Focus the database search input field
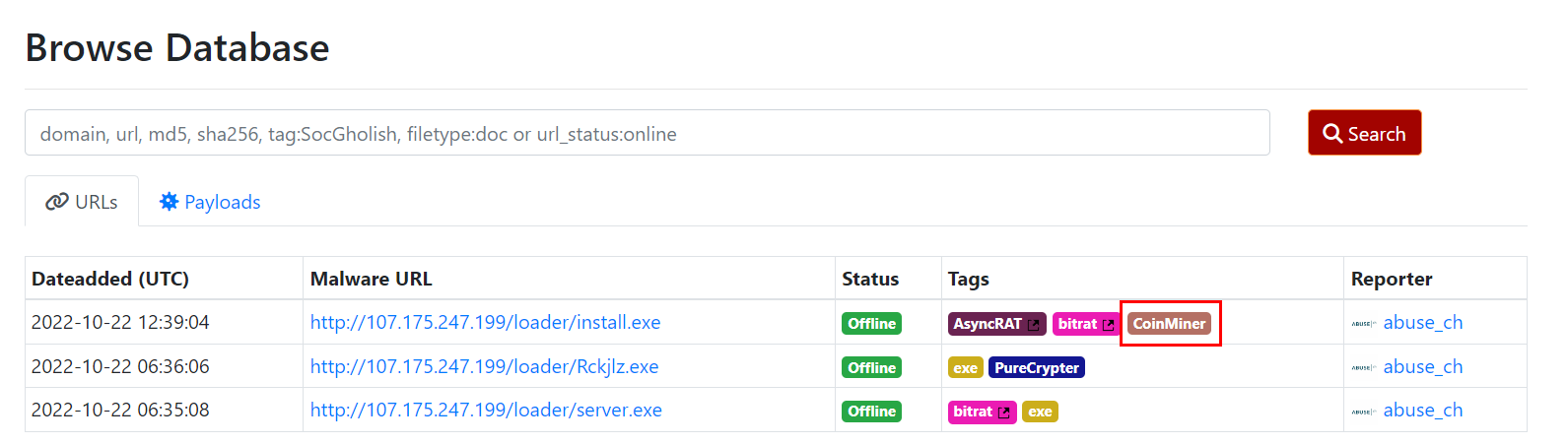This screenshot has height=444, width=1568. pos(647,133)
